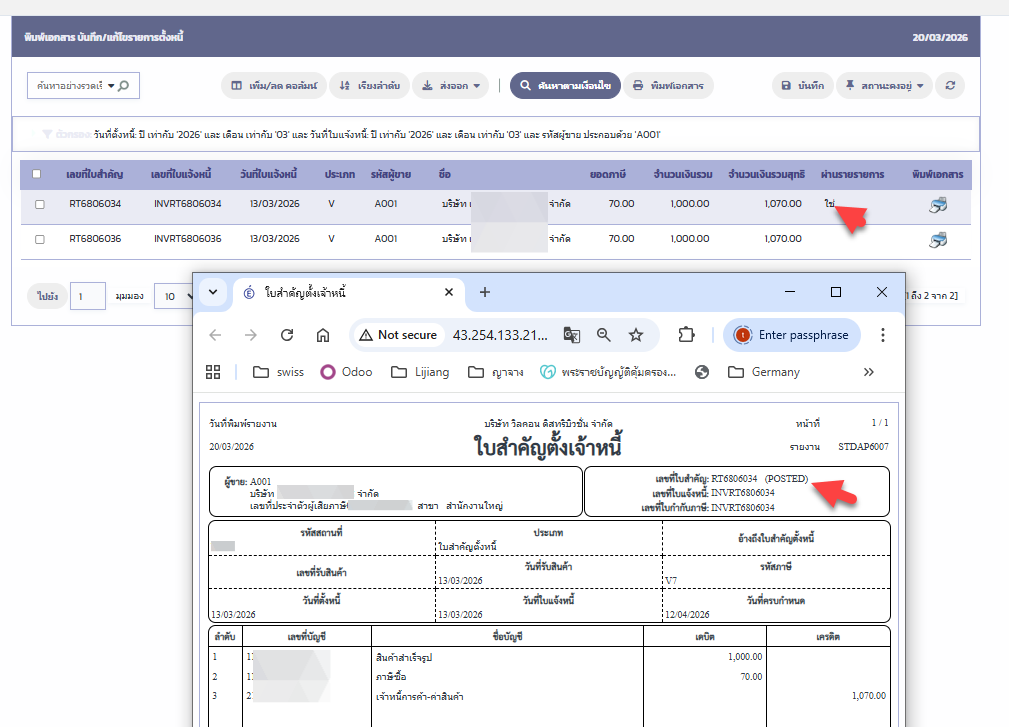Click the page number input field
Screen dimensions: 1009x727
(87, 296)
